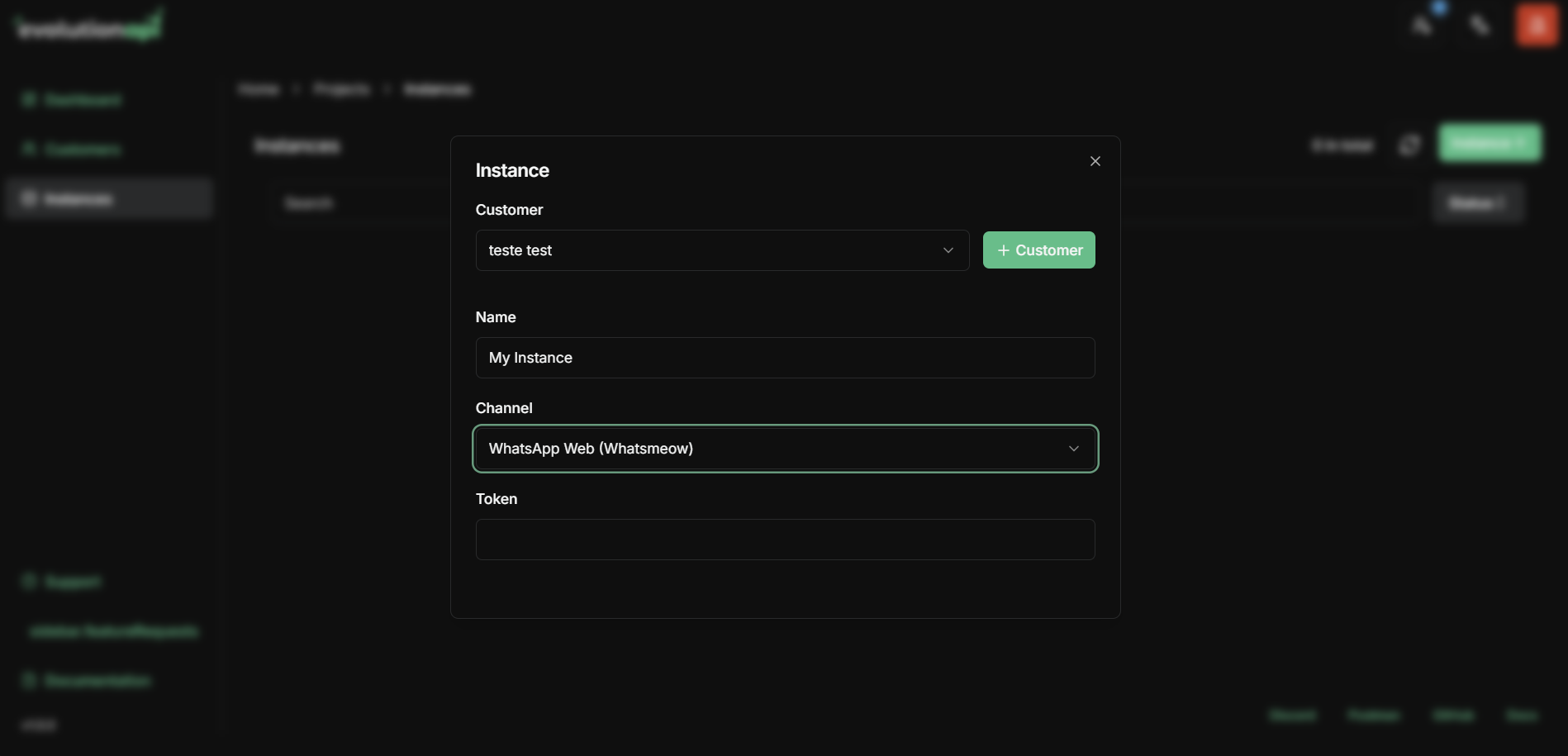Click the wrench icon in the top bar

(1480, 25)
